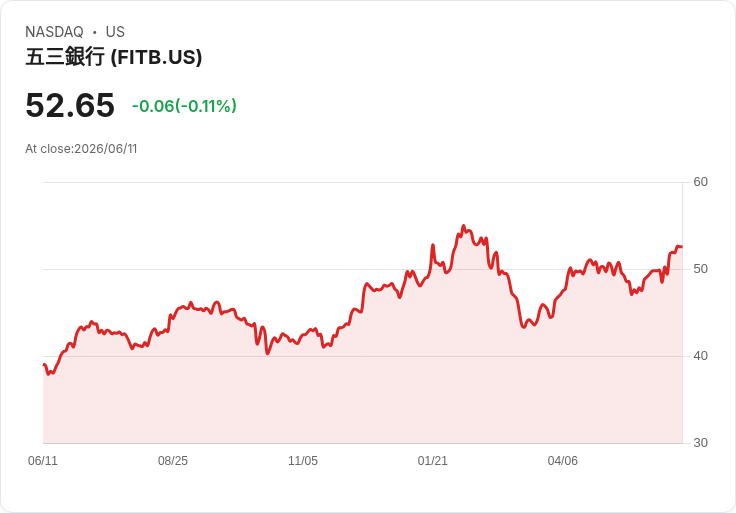Click the 50 price axis label
Viewport: 736px width, 513px height.
[700, 269]
